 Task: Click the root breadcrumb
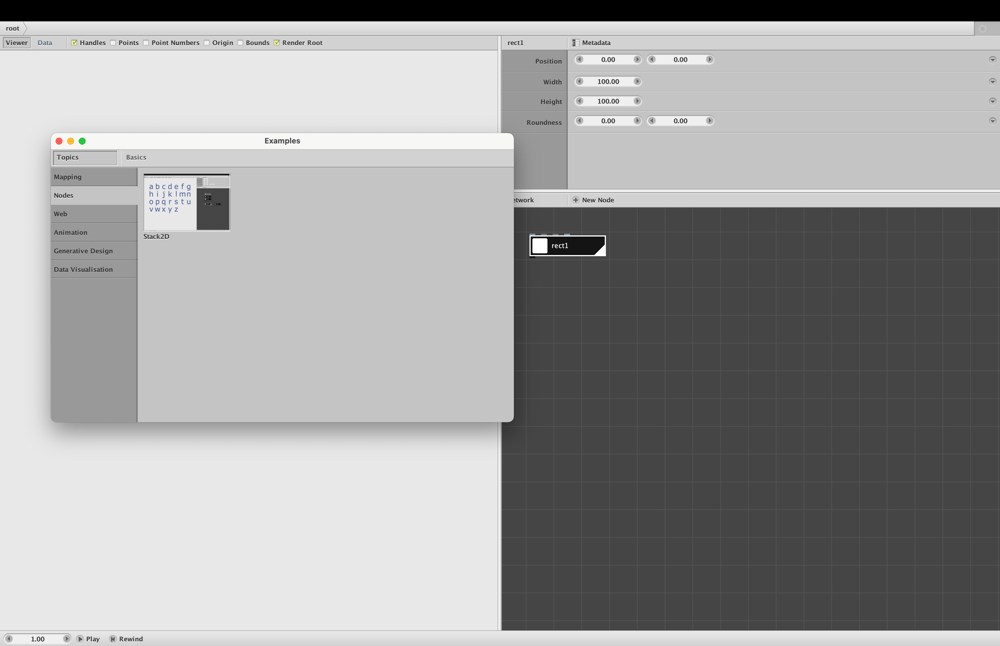pyautogui.click(x=13, y=28)
